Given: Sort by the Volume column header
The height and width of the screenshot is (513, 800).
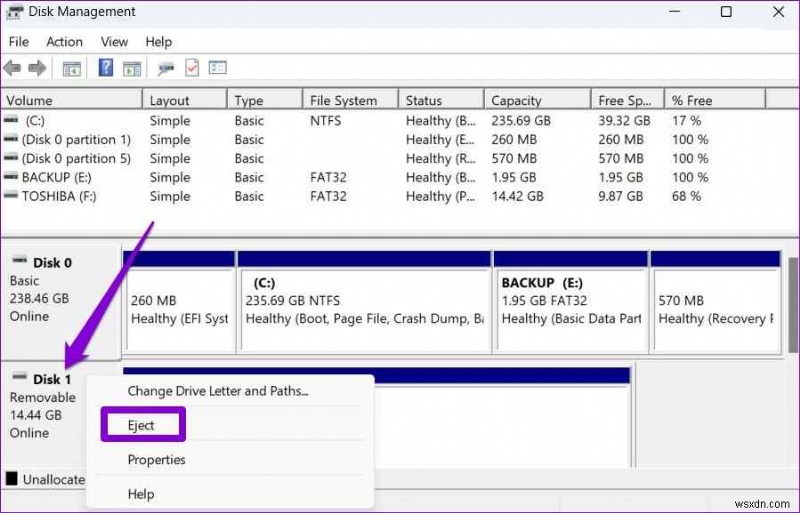Looking at the screenshot, I should tap(71, 101).
